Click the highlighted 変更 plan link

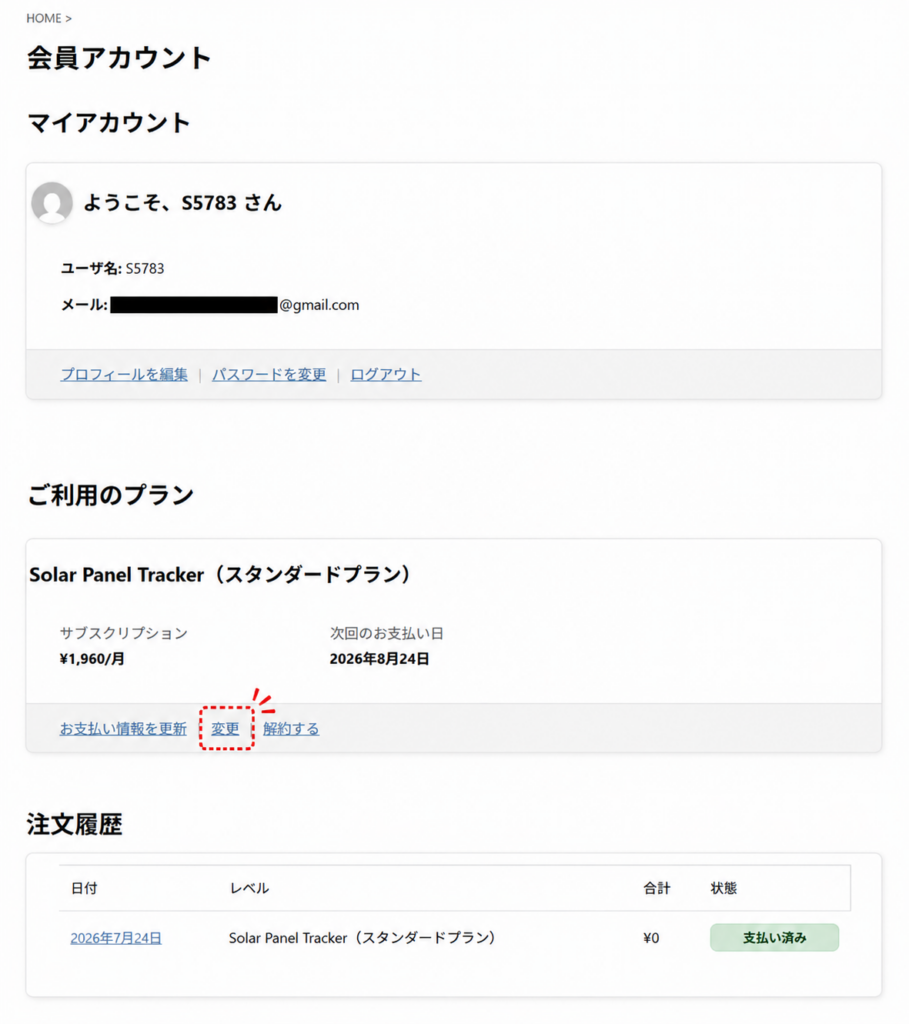(225, 728)
